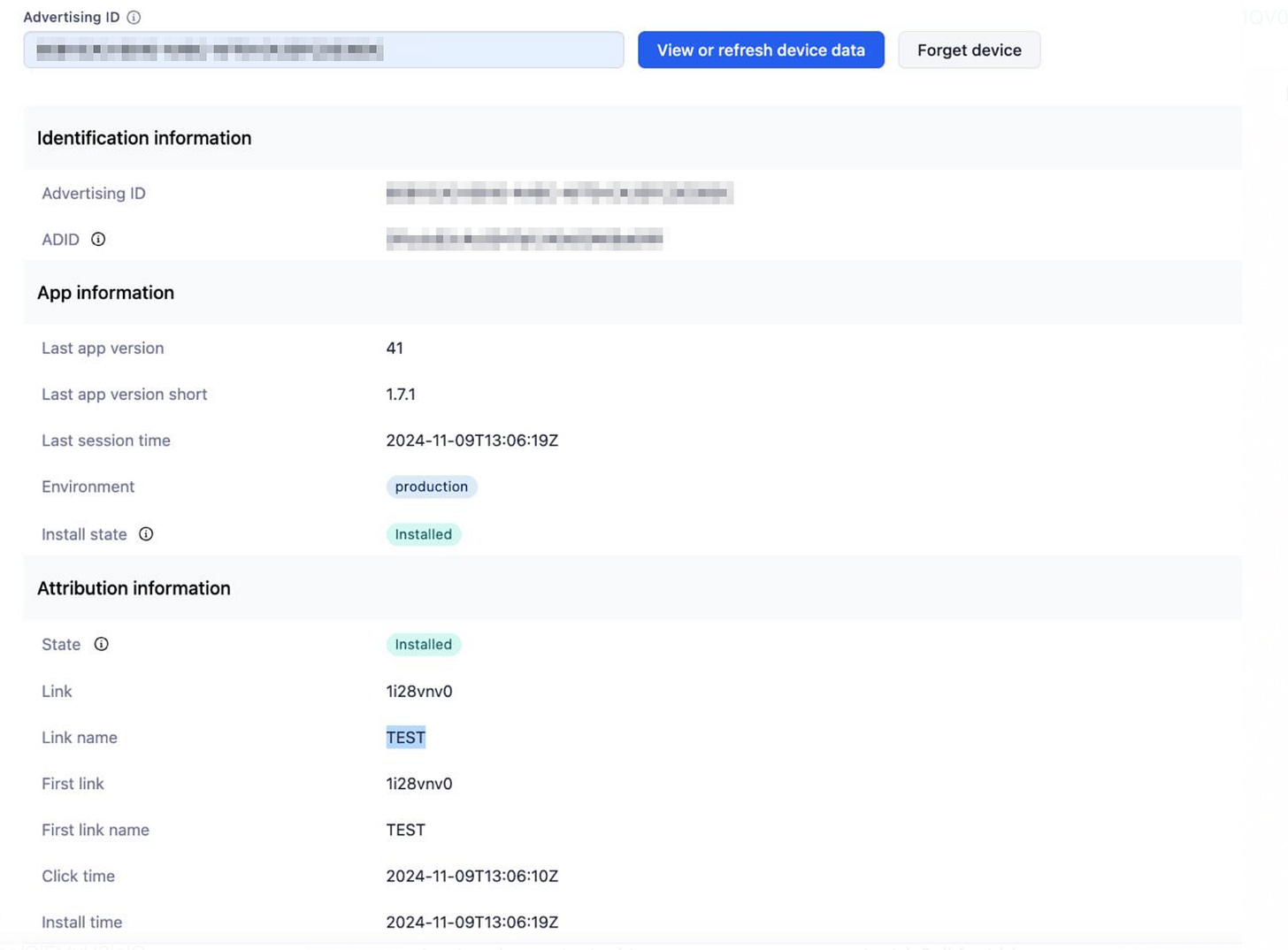Click the First link value 1i28vnv0
1288x950 pixels.
tap(419, 784)
